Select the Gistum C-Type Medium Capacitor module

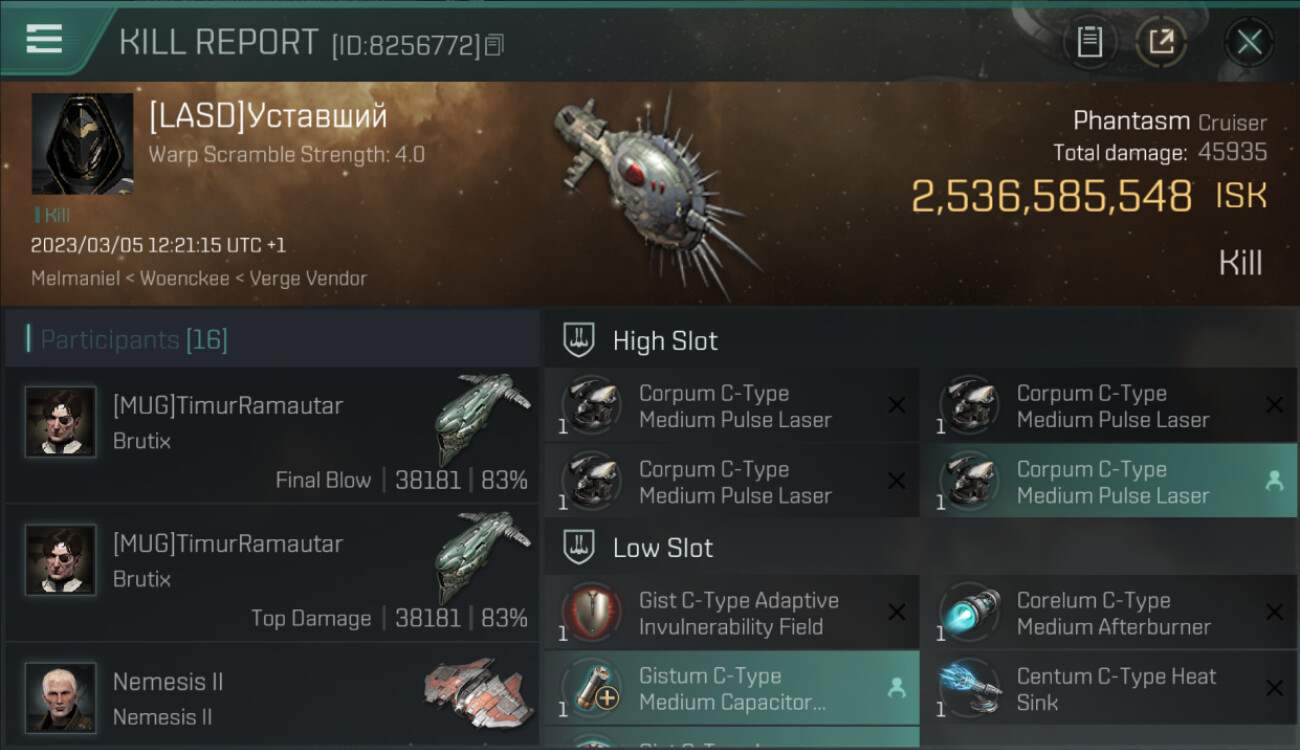coord(731,688)
